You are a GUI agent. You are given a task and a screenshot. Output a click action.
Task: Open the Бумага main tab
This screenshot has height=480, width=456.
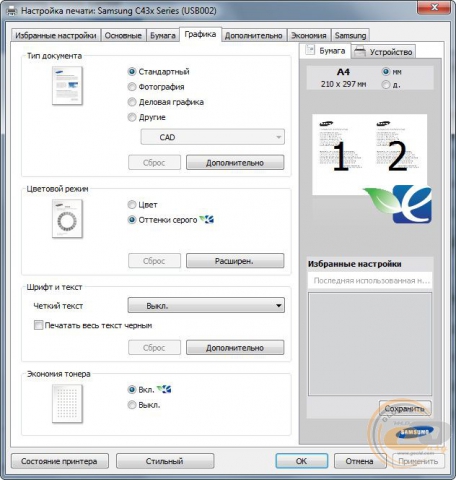click(x=163, y=35)
